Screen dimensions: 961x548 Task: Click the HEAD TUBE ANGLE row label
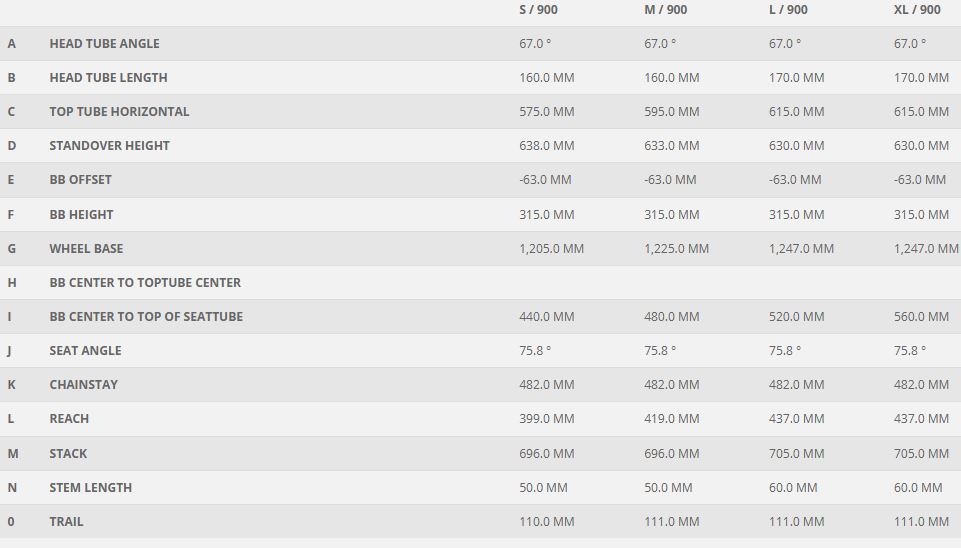tap(104, 44)
